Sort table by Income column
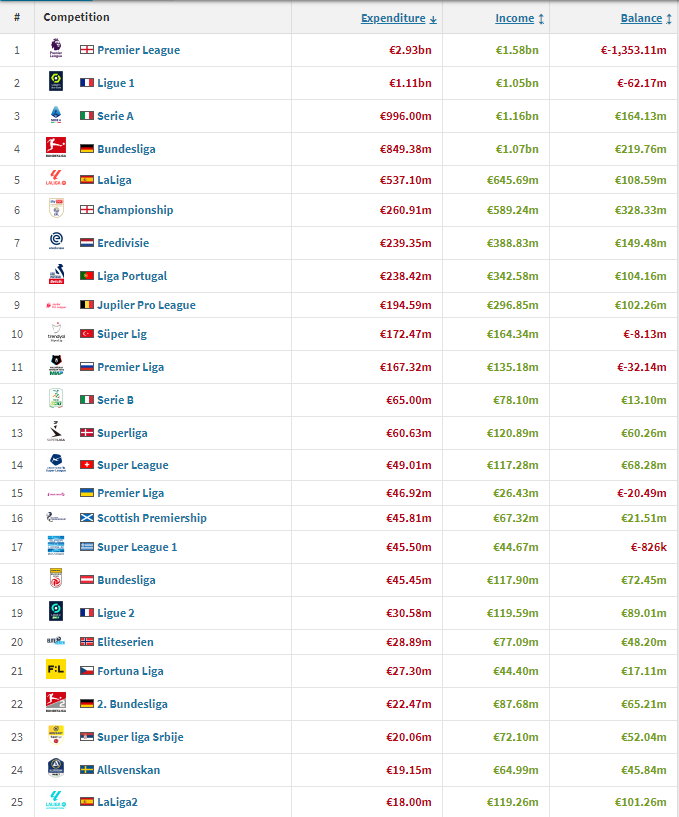The image size is (679, 817). click(x=520, y=18)
